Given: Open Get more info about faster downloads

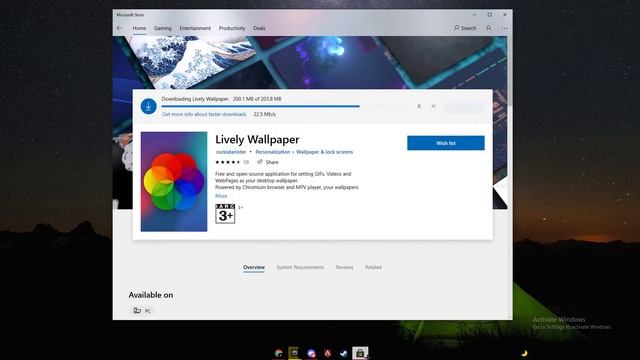Looking at the screenshot, I should [x=204, y=114].
